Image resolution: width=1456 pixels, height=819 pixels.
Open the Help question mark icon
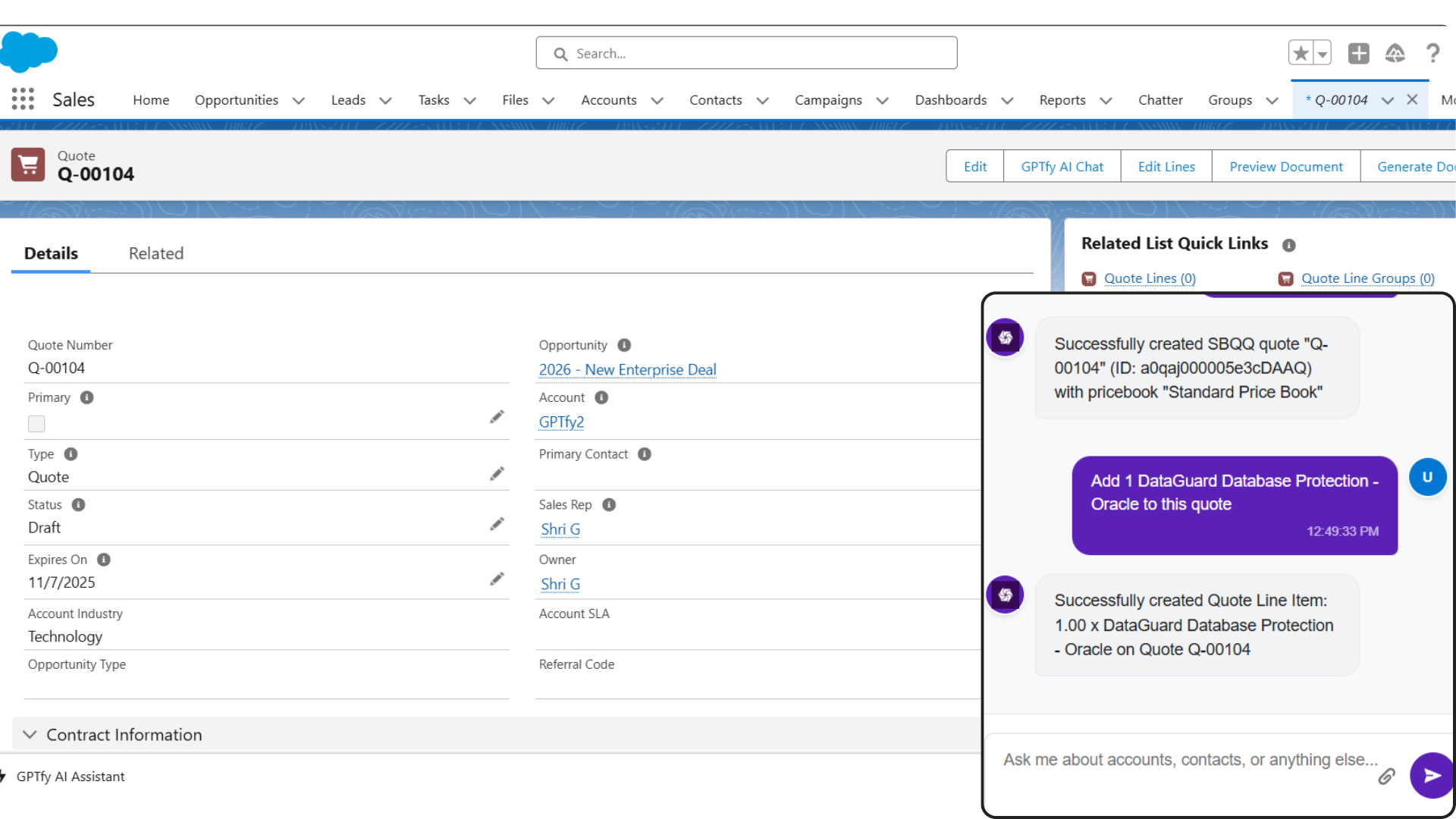1432,53
